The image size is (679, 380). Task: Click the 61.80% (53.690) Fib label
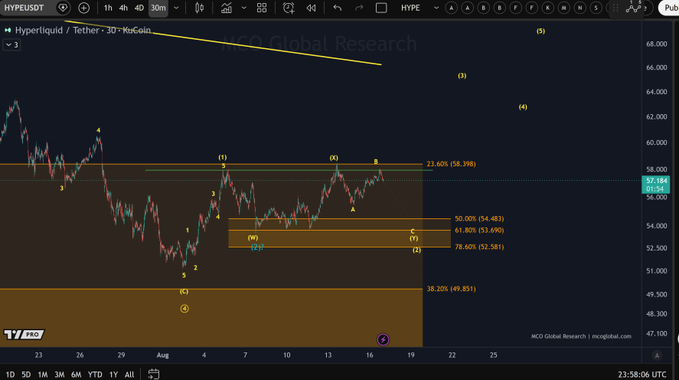pos(479,230)
